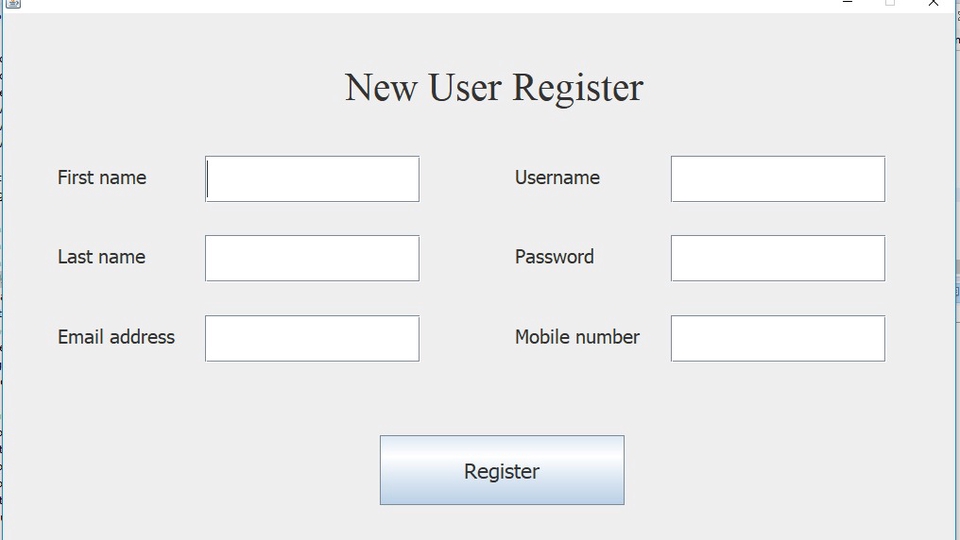Click the "Last name" label text

101,257
